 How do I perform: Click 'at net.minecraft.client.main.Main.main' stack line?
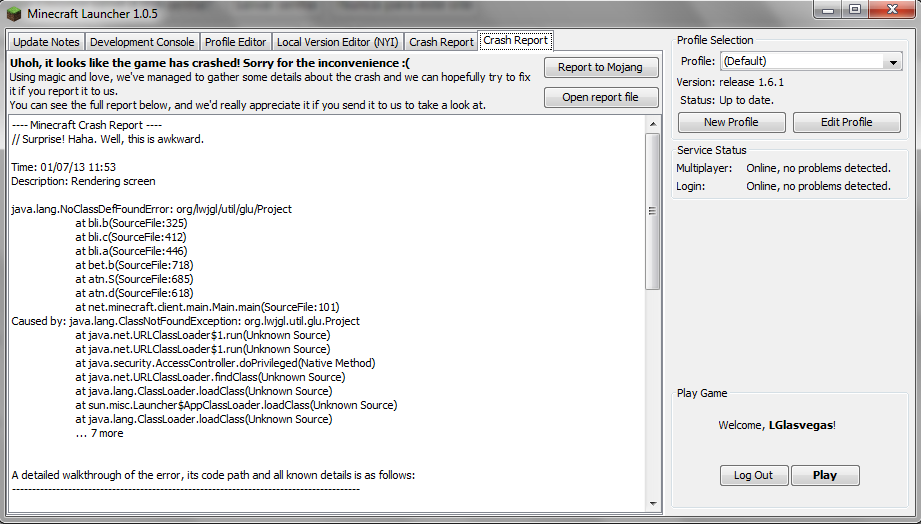pyautogui.click(x=207, y=307)
